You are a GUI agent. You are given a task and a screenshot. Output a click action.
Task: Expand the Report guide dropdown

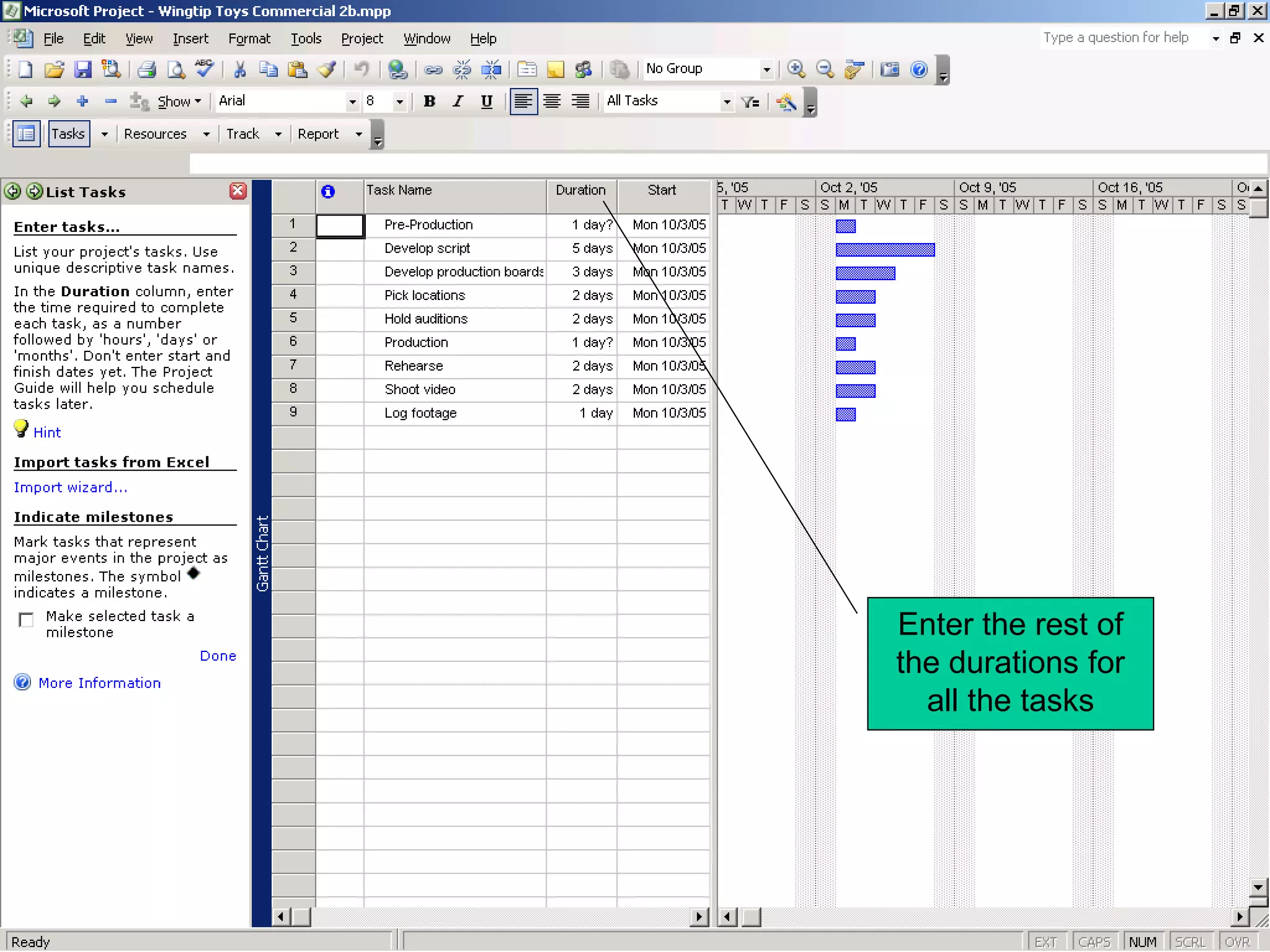pyautogui.click(x=358, y=134)
